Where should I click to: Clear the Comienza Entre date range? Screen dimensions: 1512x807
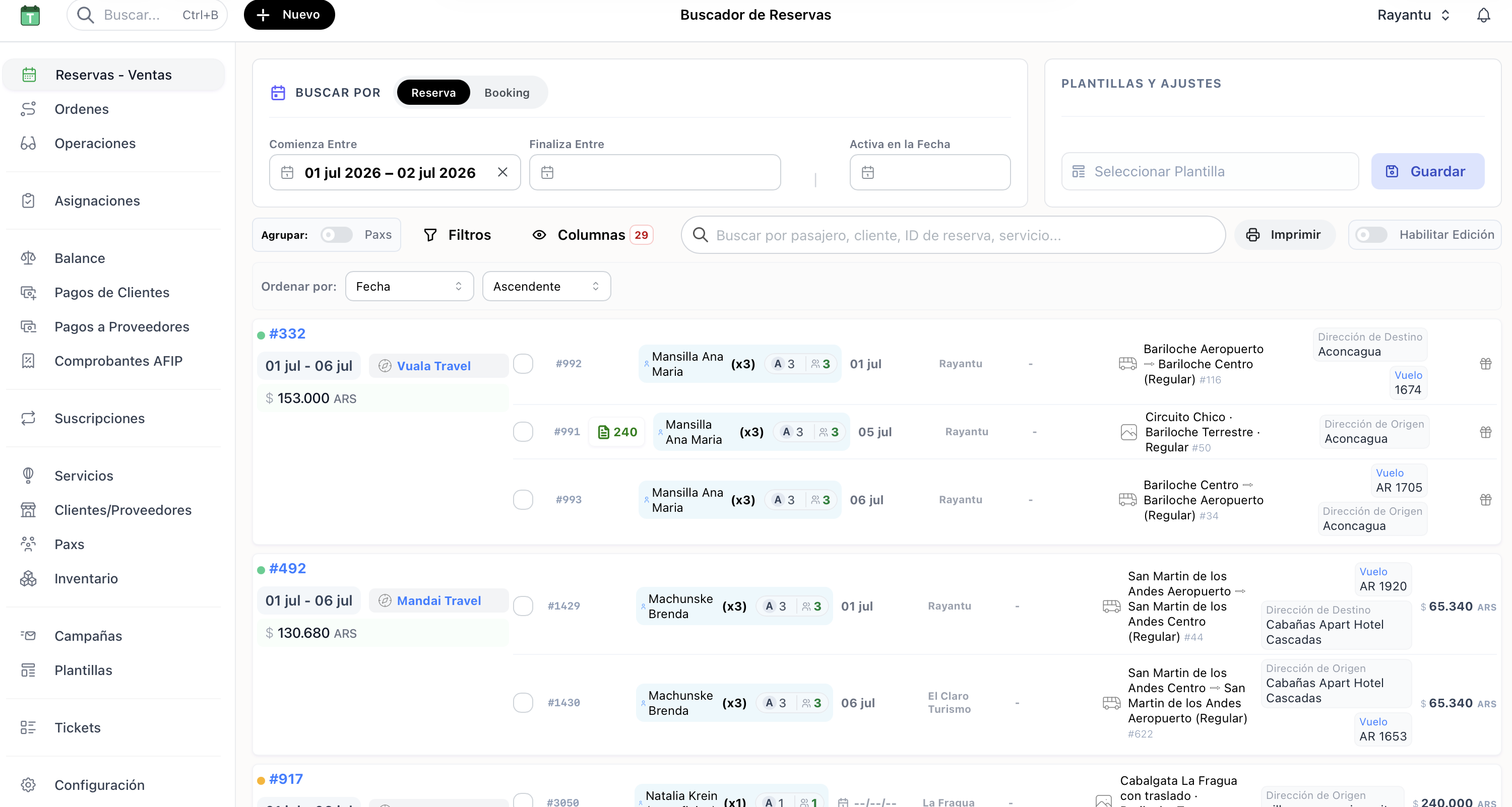click(502, 172)
